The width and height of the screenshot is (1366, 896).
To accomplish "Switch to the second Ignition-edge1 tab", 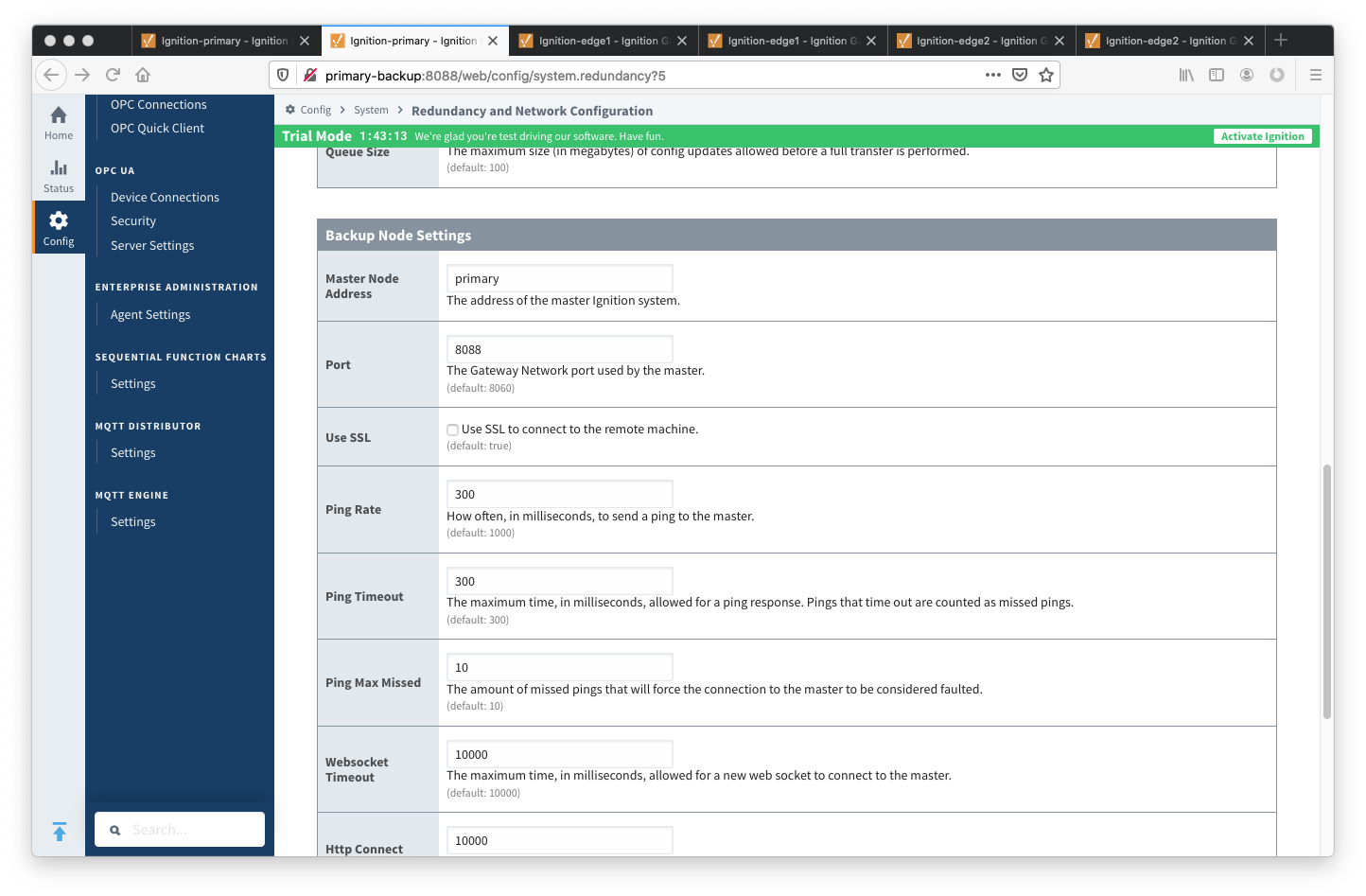I will [792, 41].
